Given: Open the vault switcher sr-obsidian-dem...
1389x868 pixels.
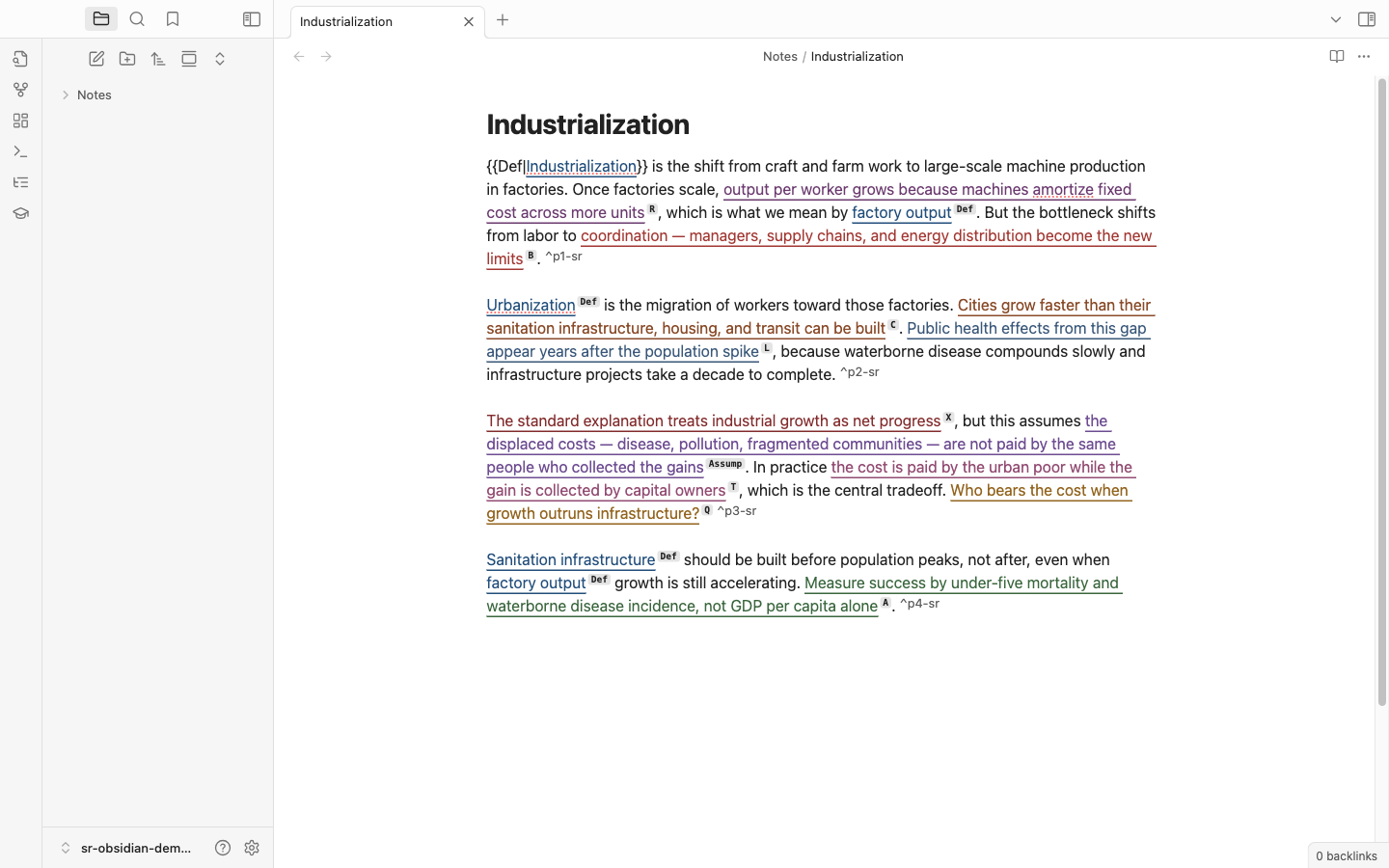Looking at the screenshot, I should (x=125, y=848).
